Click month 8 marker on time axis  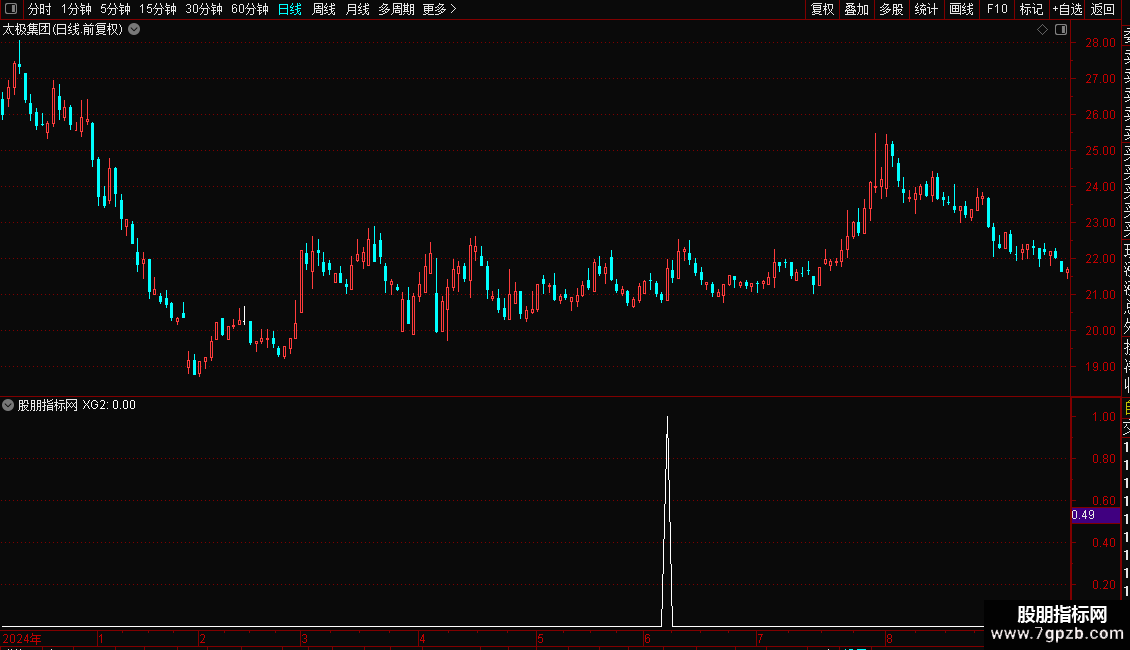click(889, 639)
